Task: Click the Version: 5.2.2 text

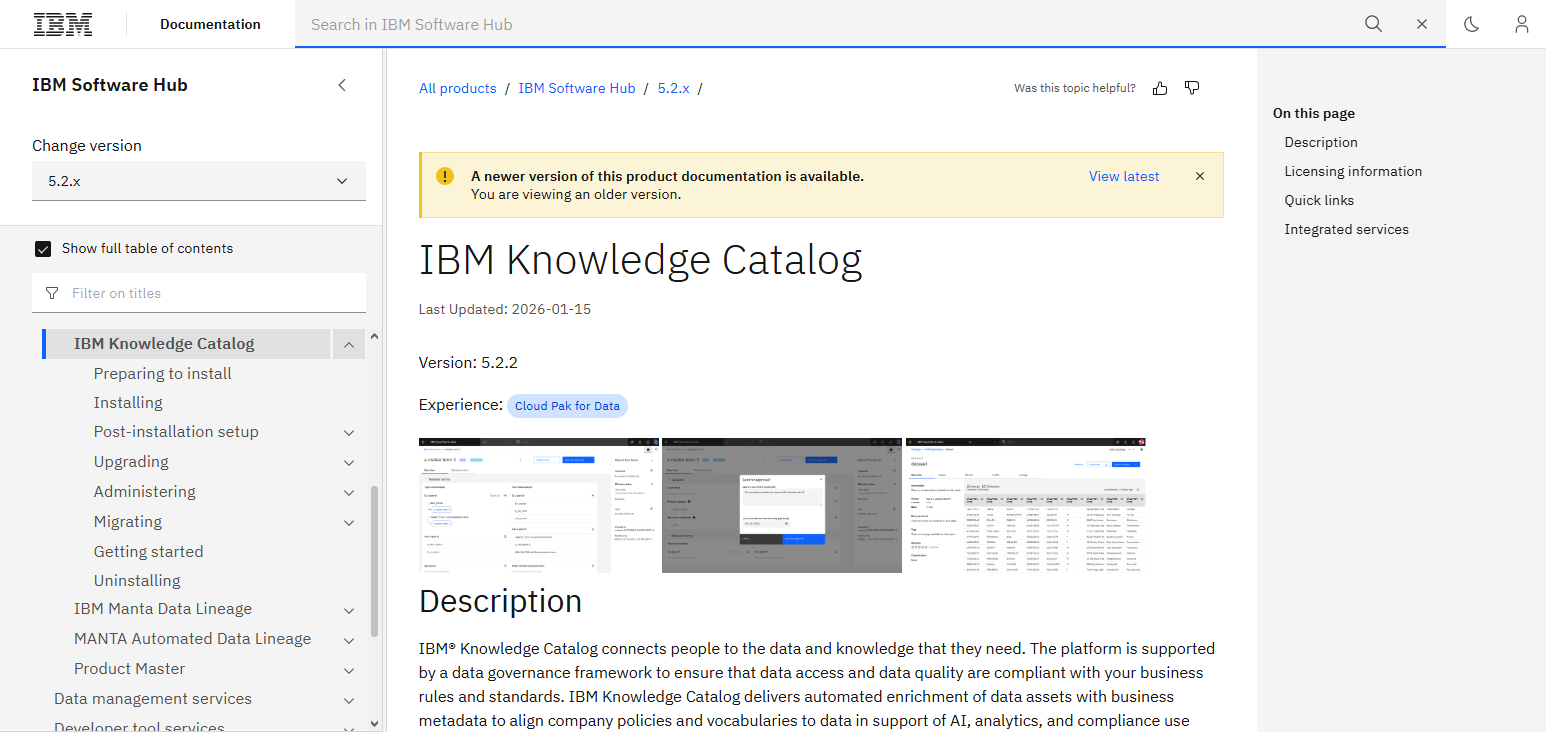Action: pyautogui.click(x=468, y=362)
